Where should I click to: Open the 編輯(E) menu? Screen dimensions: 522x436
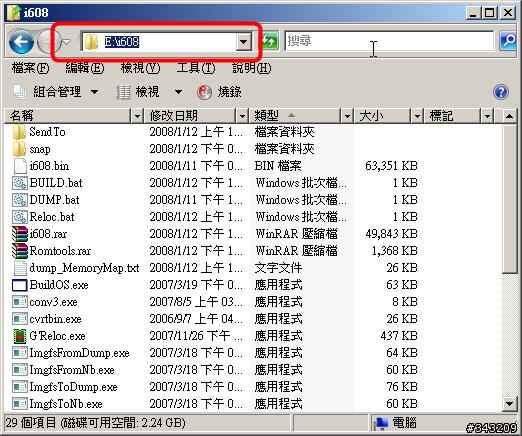(85, 68)
